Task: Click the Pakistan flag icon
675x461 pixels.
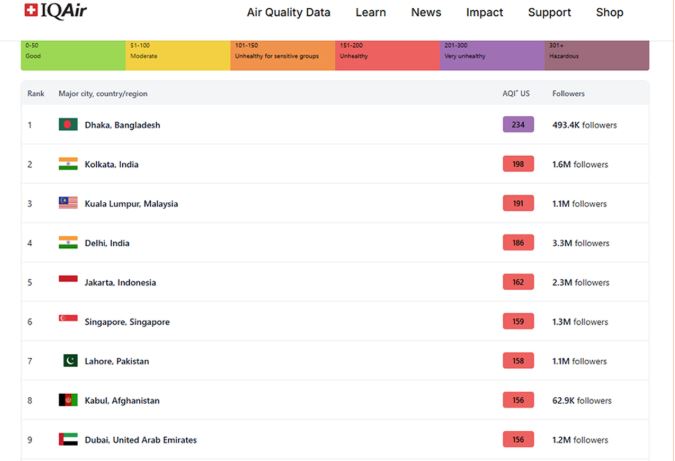Action: point(70,361)
